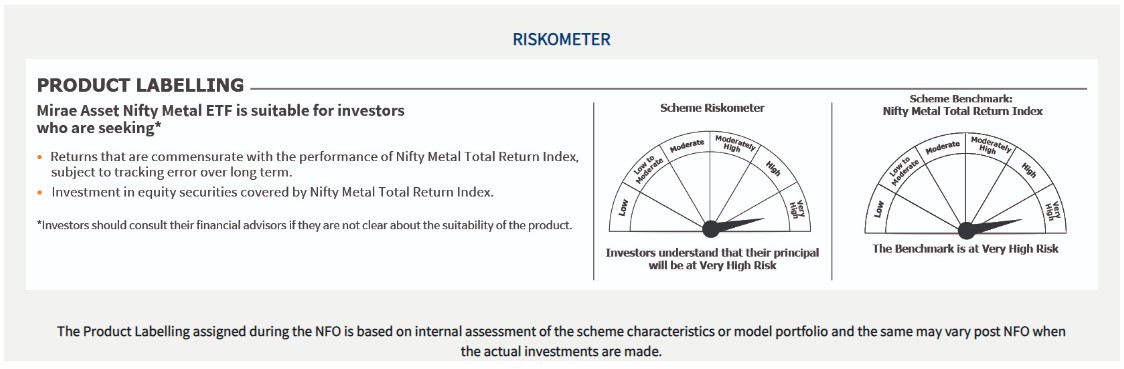This screenshot has height=369, width=1124.
Task: Click Low segment on Benchmark gauge
Action: 878,211
